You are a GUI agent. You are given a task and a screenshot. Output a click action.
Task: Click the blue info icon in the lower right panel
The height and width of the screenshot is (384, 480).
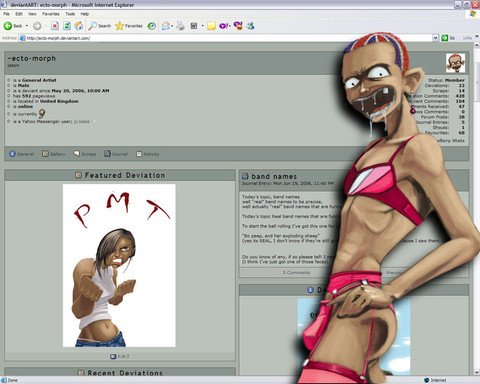point(310,290)
